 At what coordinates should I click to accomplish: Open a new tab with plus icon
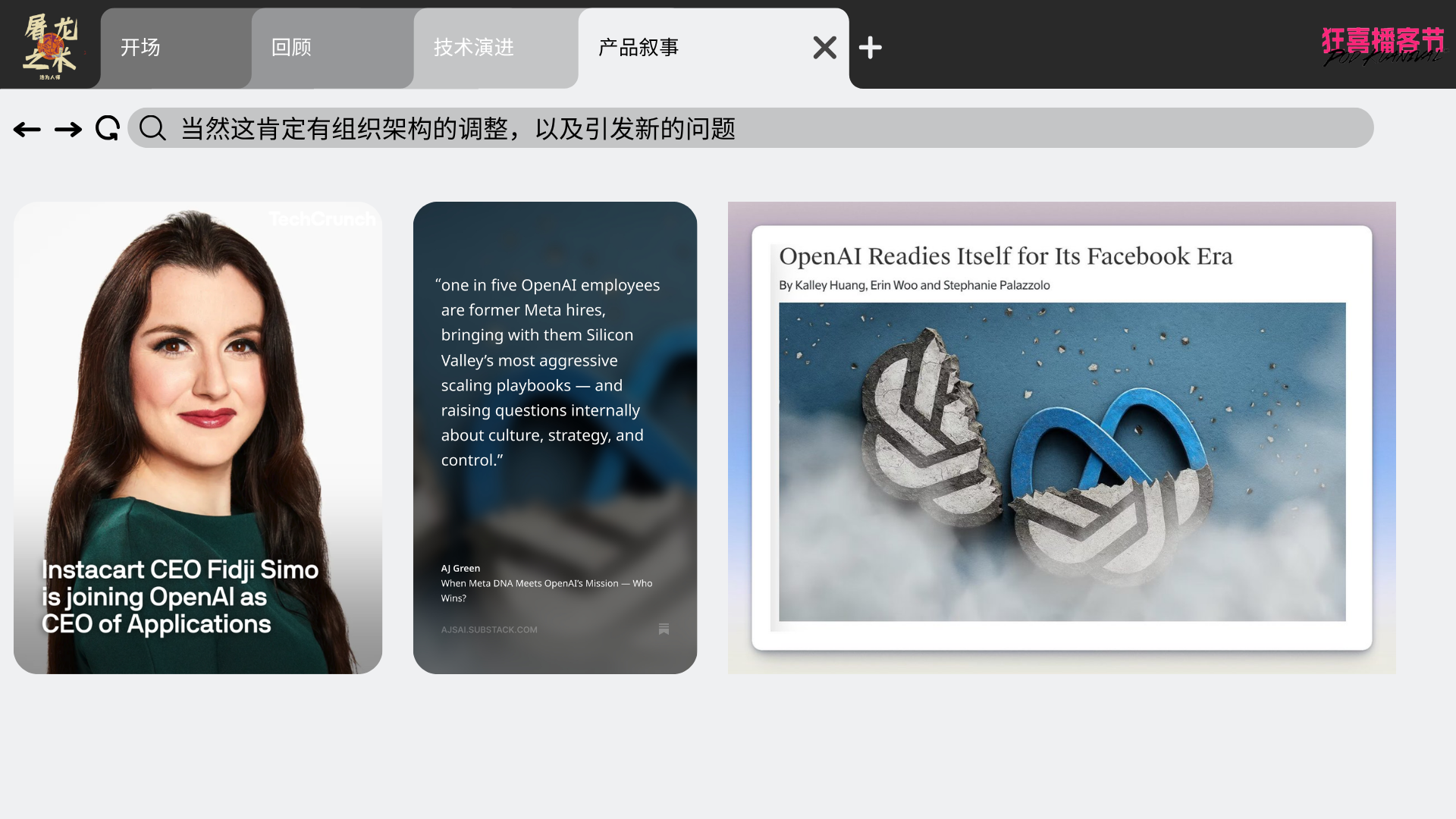[870, 48]
